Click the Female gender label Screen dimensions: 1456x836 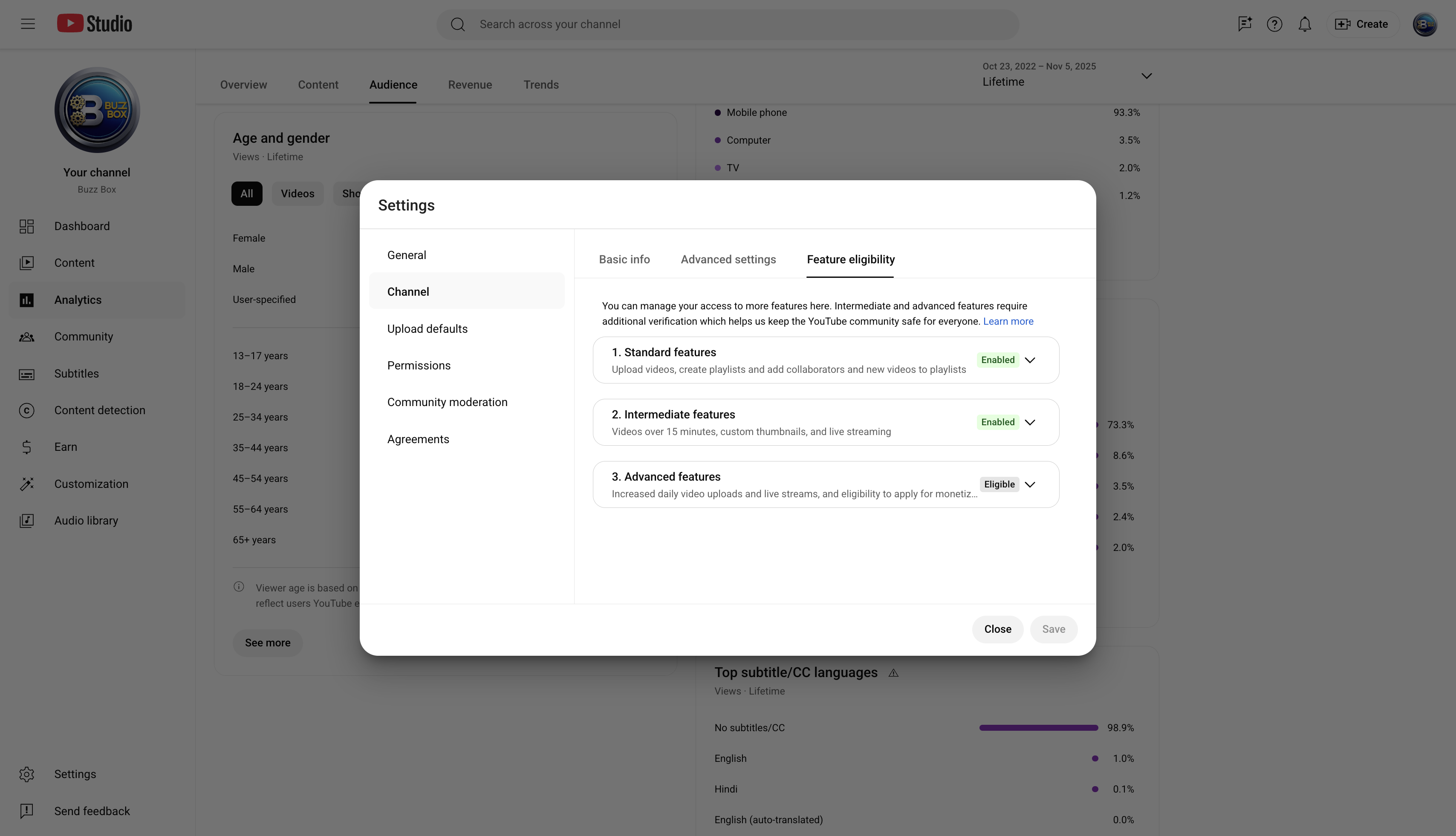[248, 238]
